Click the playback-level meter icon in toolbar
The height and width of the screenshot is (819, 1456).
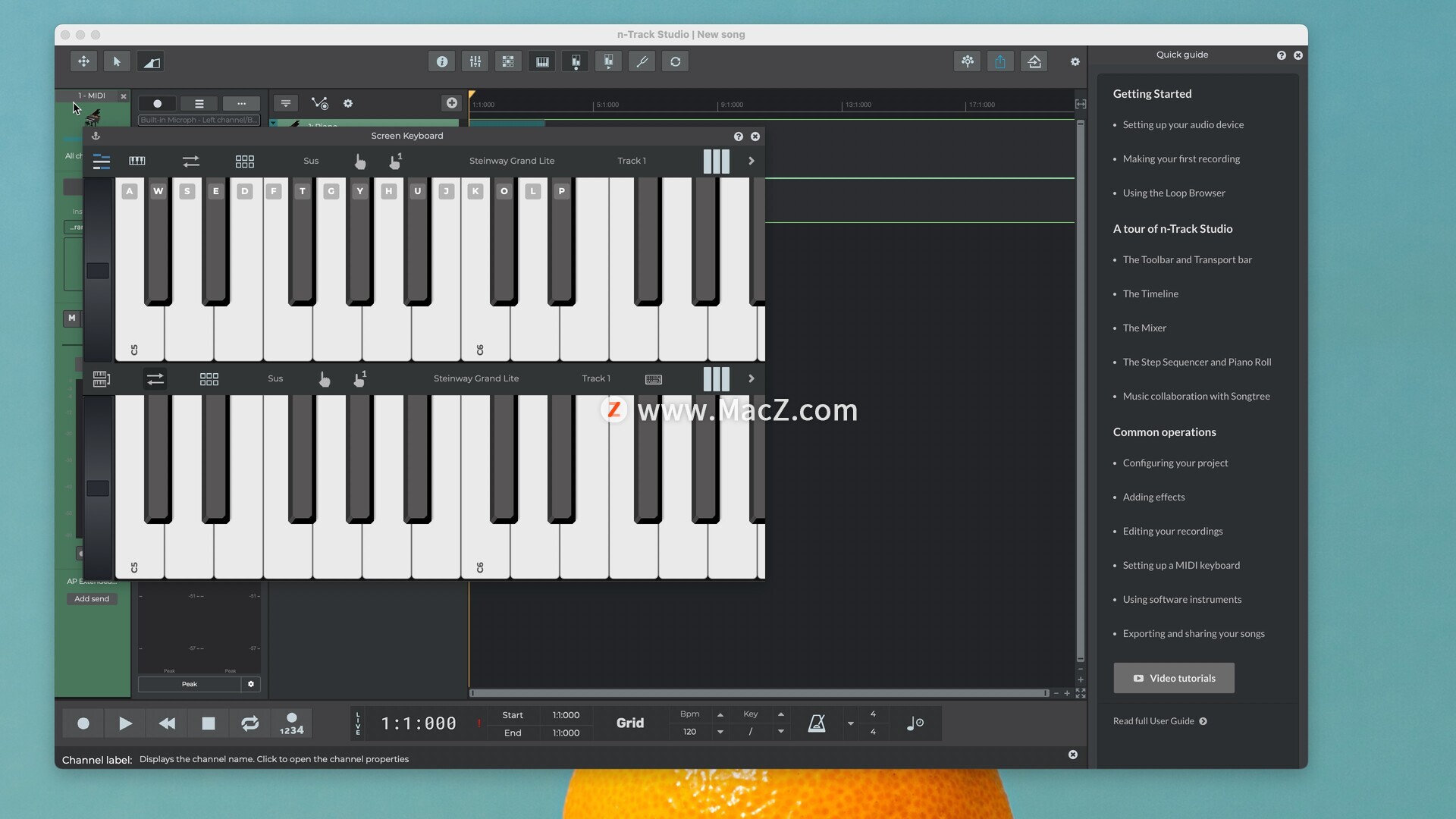[x=609, y=61]
